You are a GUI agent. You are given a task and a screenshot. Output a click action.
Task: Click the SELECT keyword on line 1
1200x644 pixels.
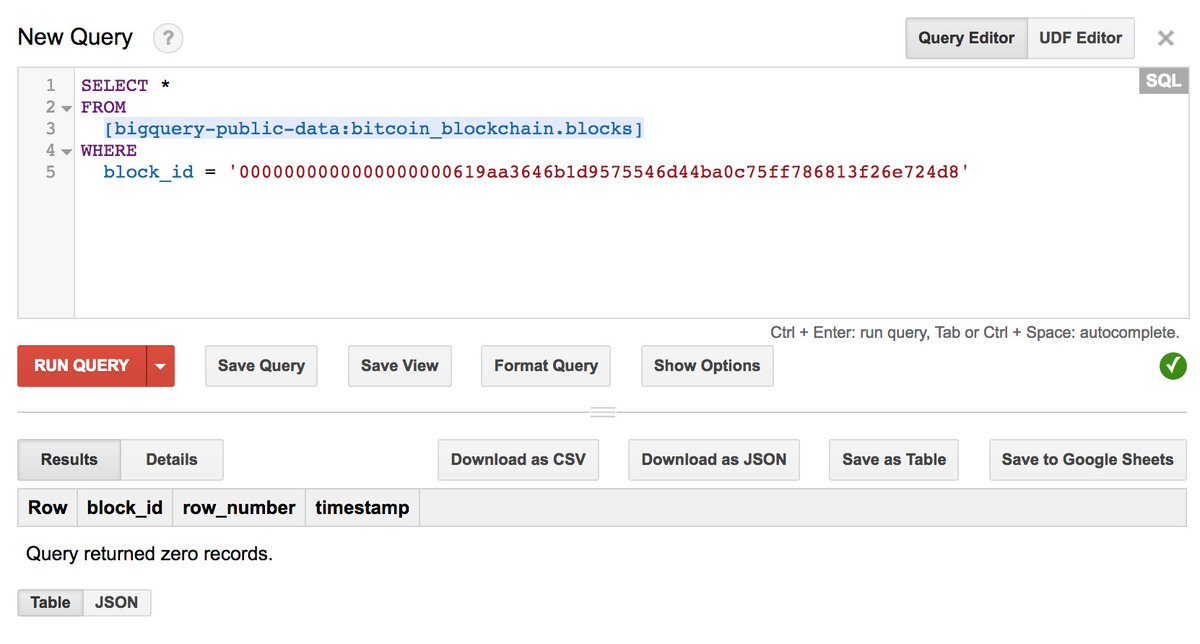point(114,86)
